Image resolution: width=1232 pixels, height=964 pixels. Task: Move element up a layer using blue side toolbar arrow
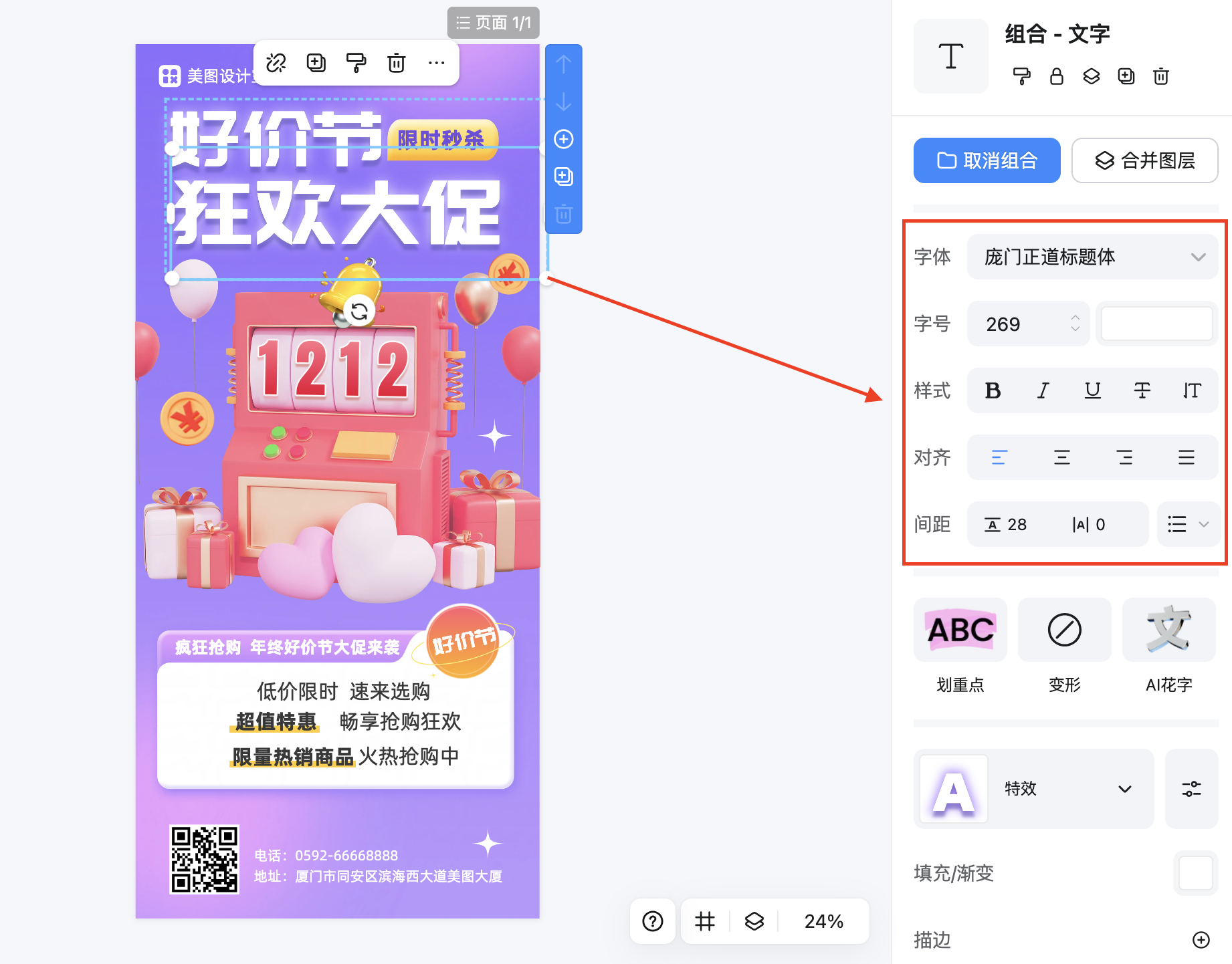click(x=563, y=65)
